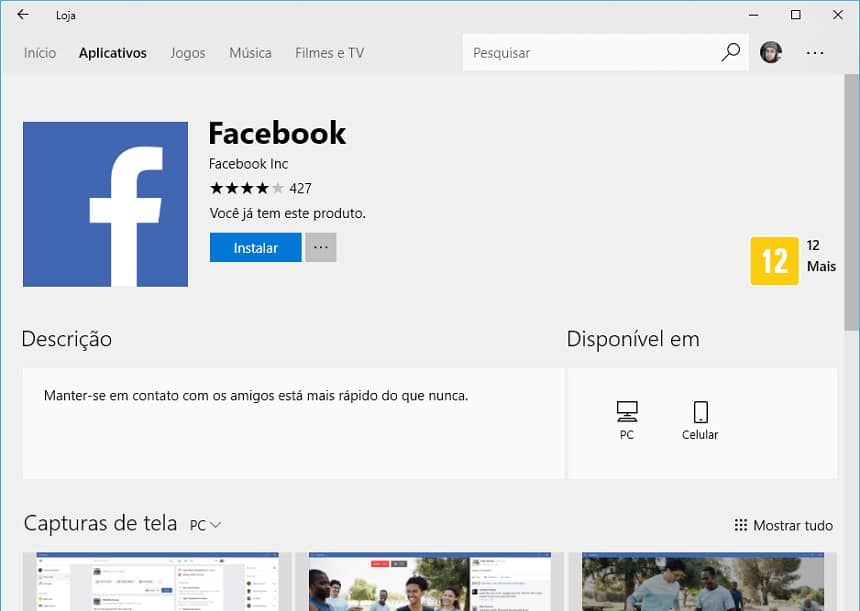Open the Início tab
Screen dimensions: 860x611
40,53
